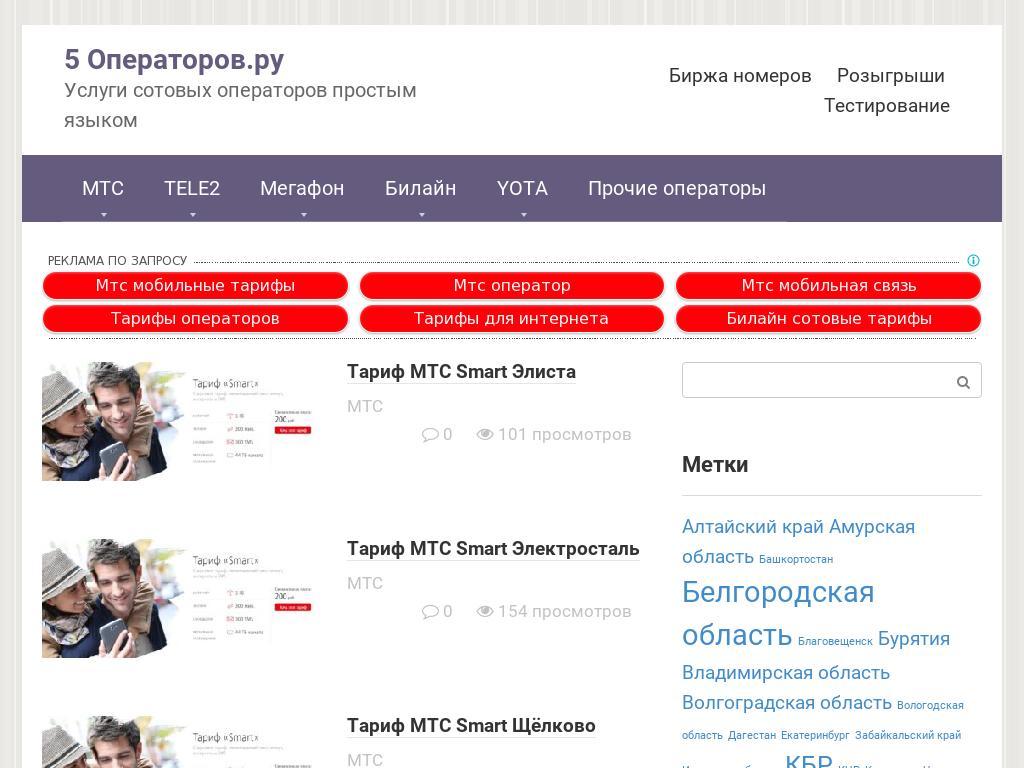Select the Бурятия tag

coord(914,638)
